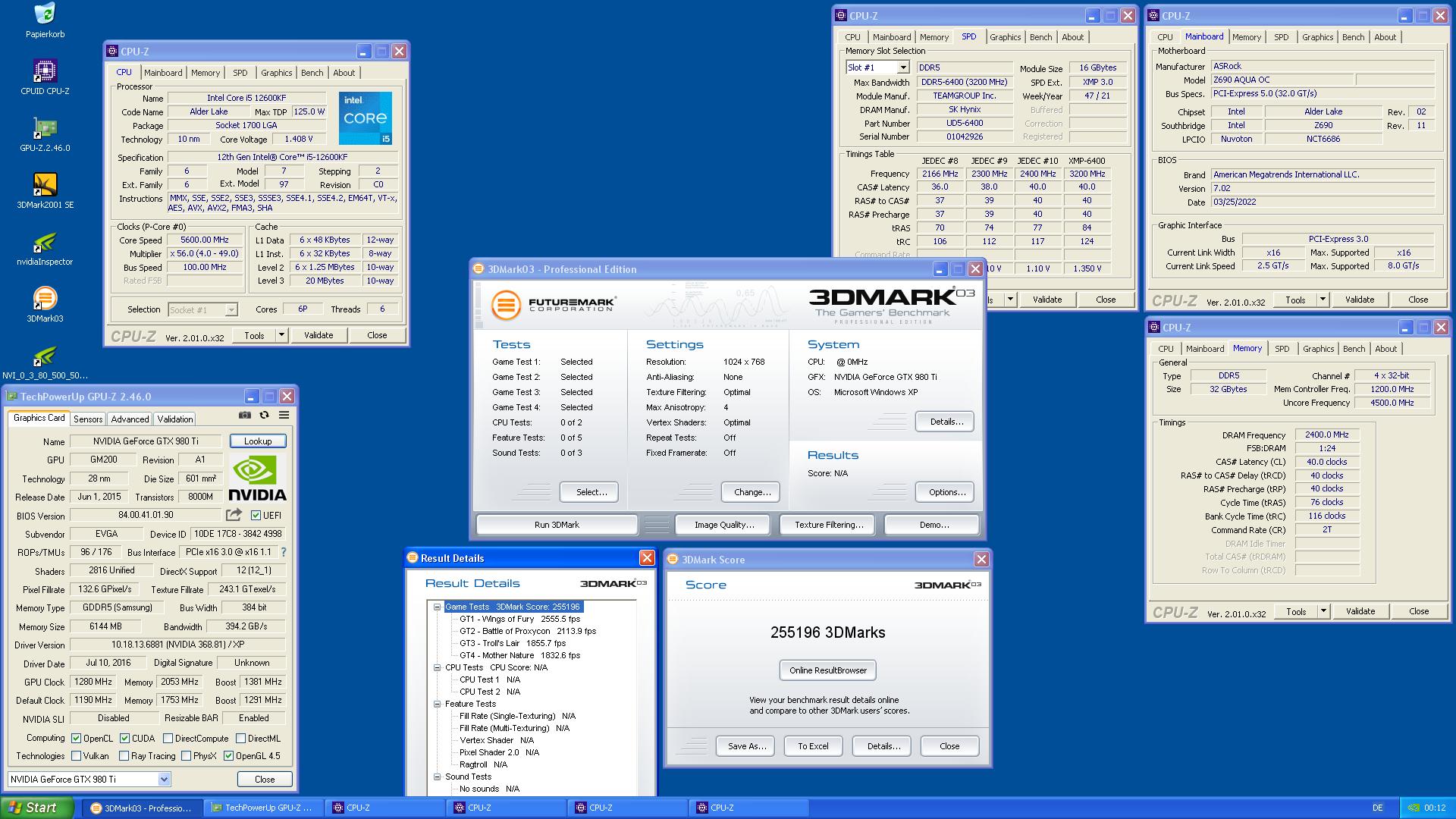Open GPU selection dropdown in GPU-Z
The image size is (1456, 819).
point(164,779)
